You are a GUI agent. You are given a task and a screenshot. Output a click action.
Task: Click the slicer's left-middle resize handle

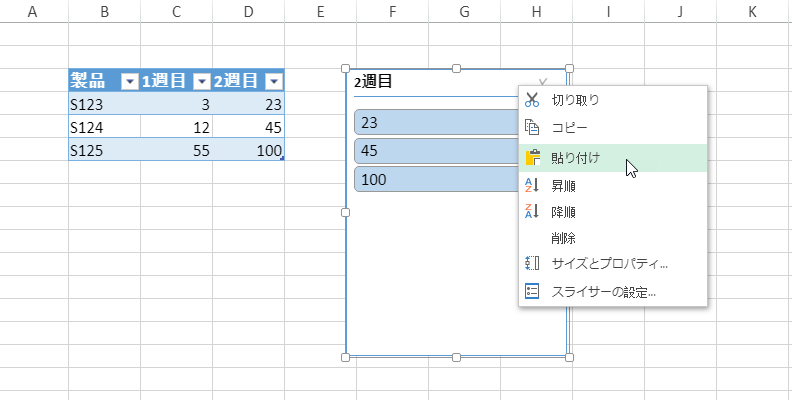[346, 212]
